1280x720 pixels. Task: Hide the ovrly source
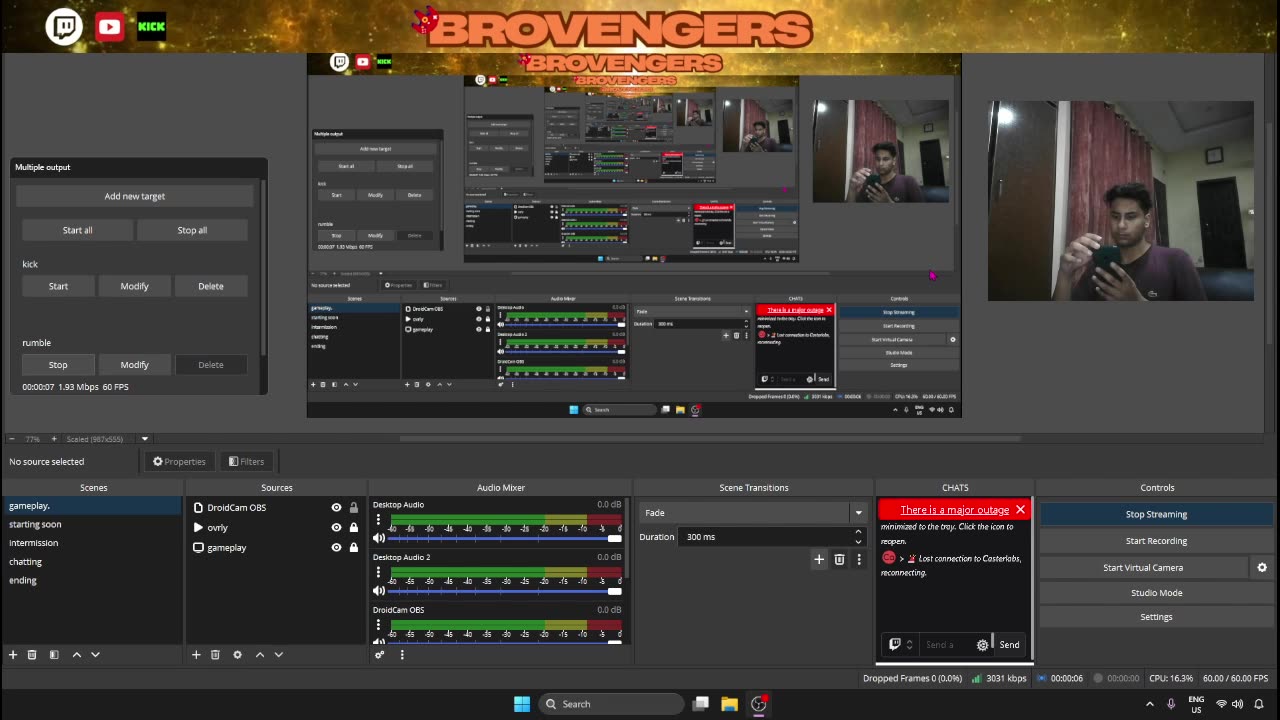pos(336,528)
